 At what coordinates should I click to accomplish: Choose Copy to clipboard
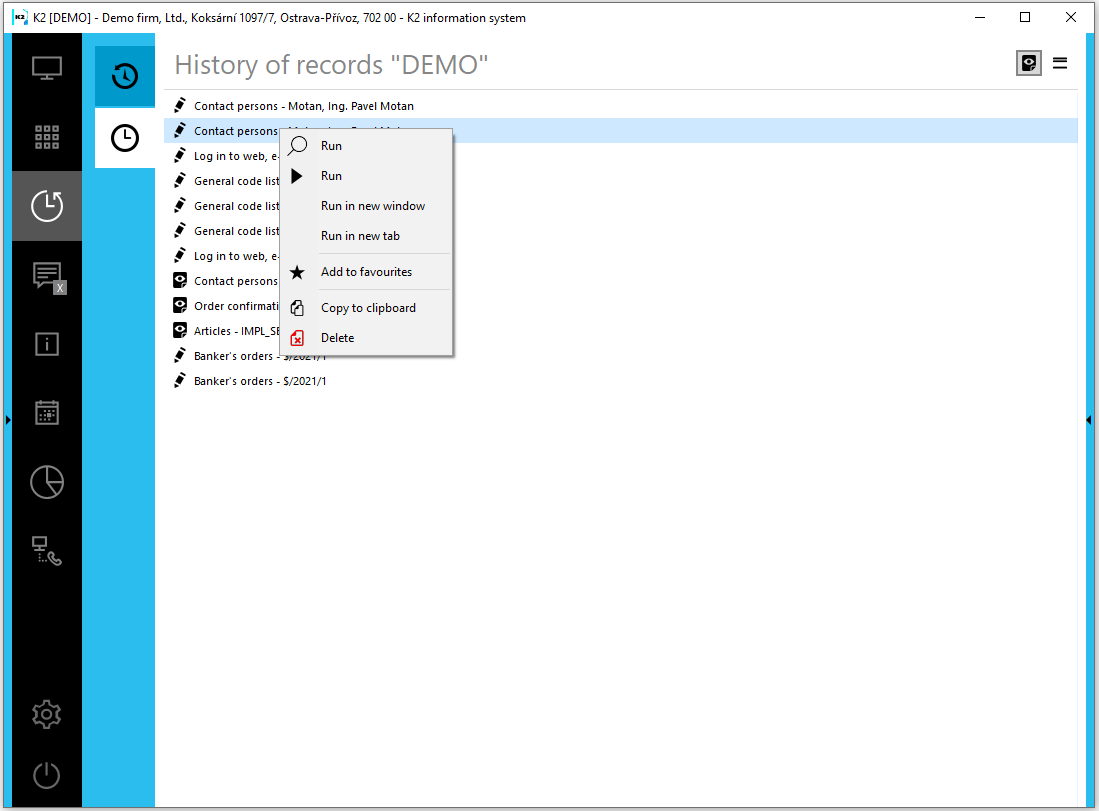366,308
